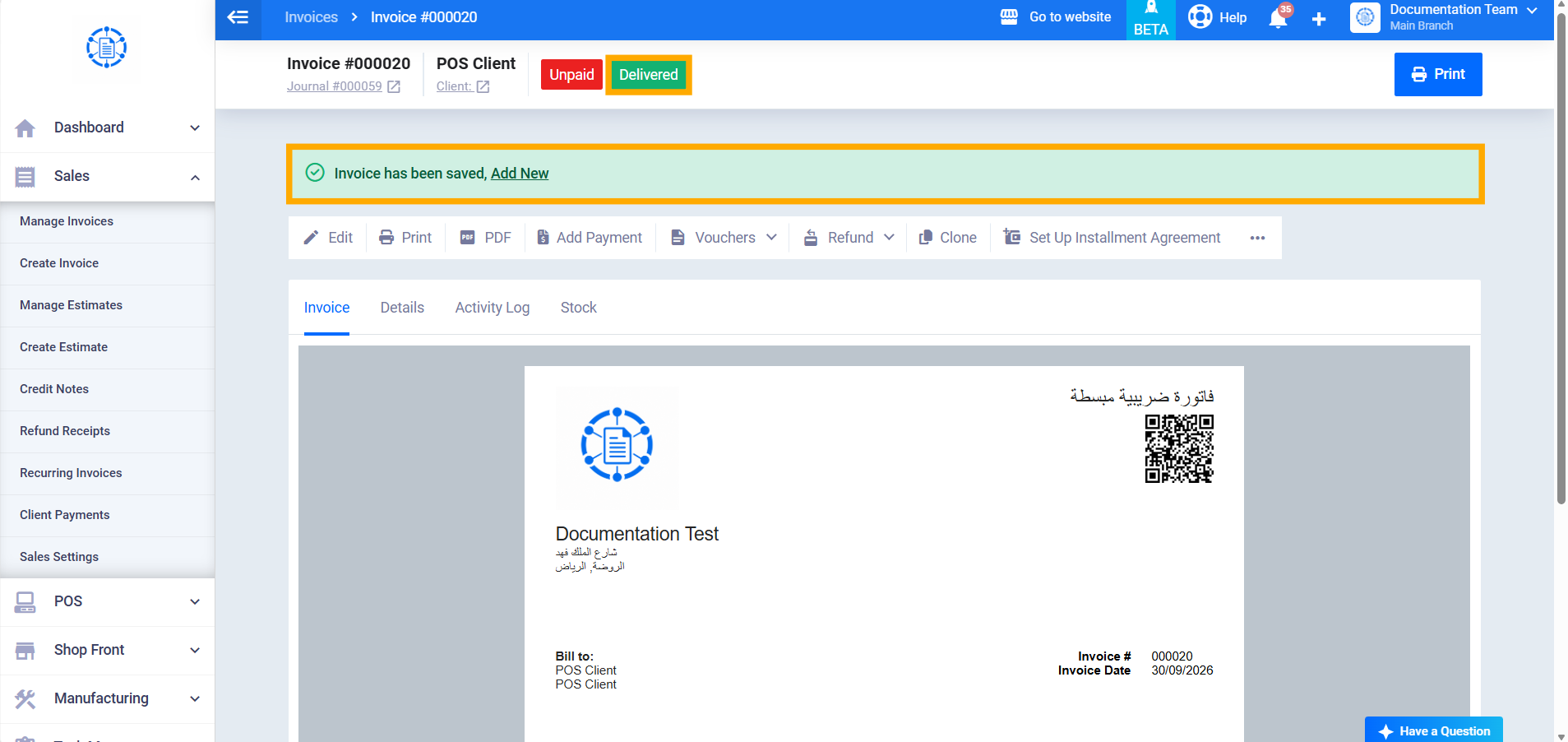The height and width of the screenshot is (742, 1568).
Task: Open Recurring Invoices in sidebar
Action: (x=108, y=473)
